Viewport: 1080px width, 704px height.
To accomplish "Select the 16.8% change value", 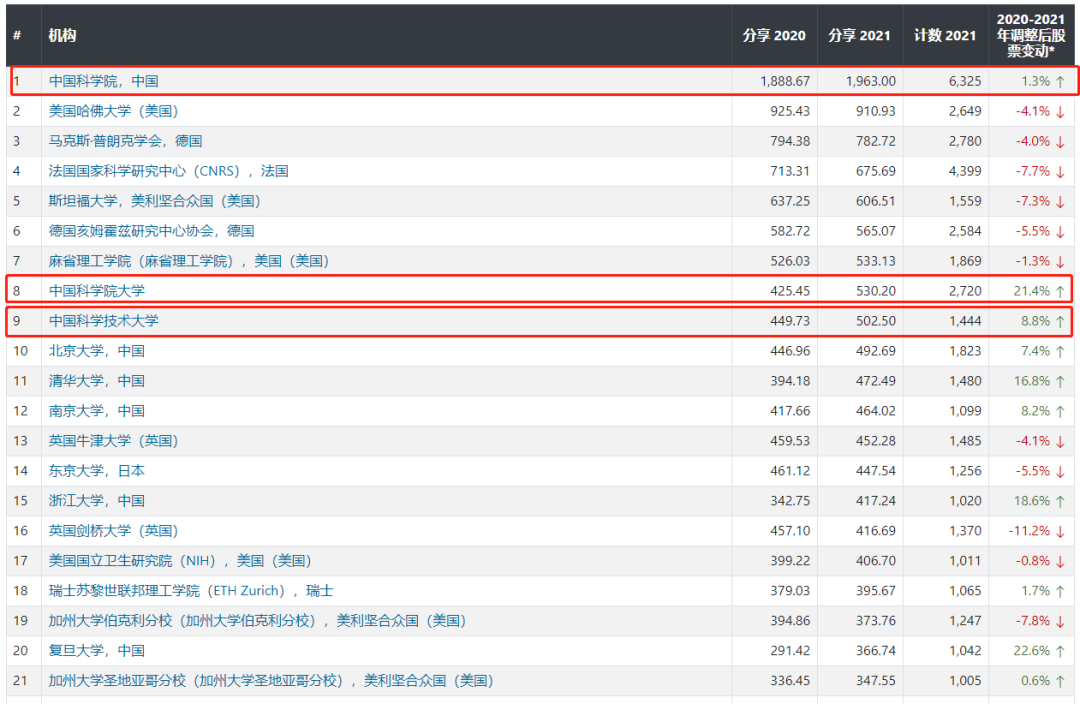I will [1032, 381].
